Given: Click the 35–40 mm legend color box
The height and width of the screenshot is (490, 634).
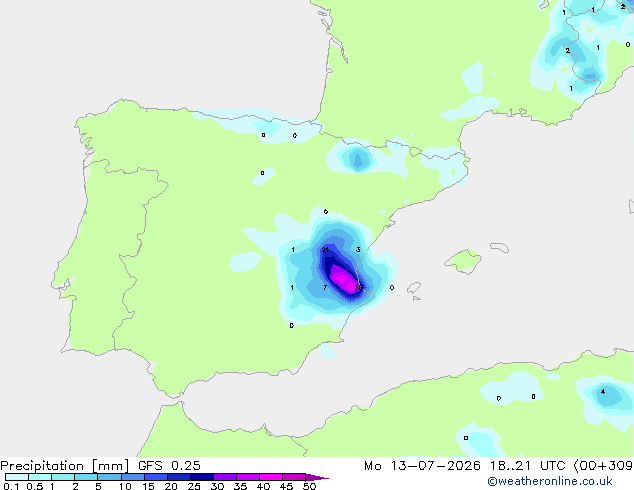Looking at the screenshot, I should pyautogui.click(x=248, y=477).
